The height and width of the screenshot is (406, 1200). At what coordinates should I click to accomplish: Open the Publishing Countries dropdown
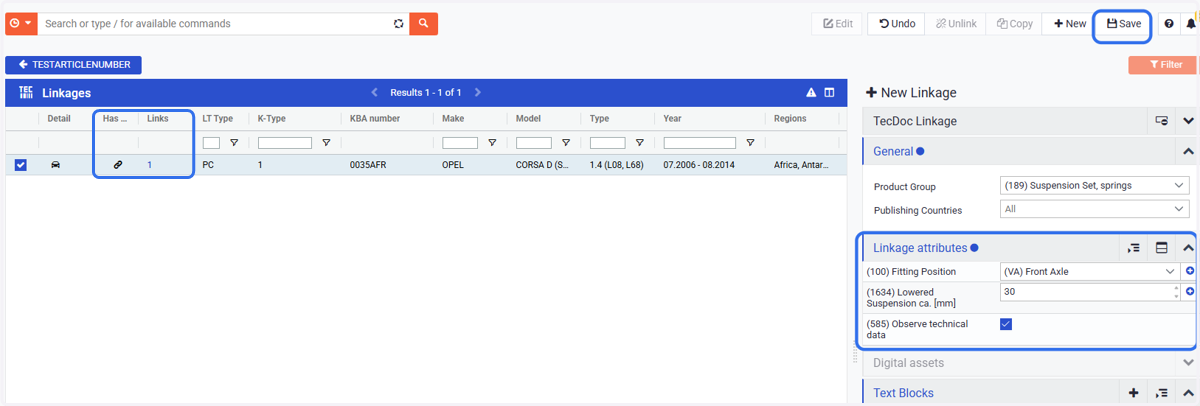pos(1094,209)
